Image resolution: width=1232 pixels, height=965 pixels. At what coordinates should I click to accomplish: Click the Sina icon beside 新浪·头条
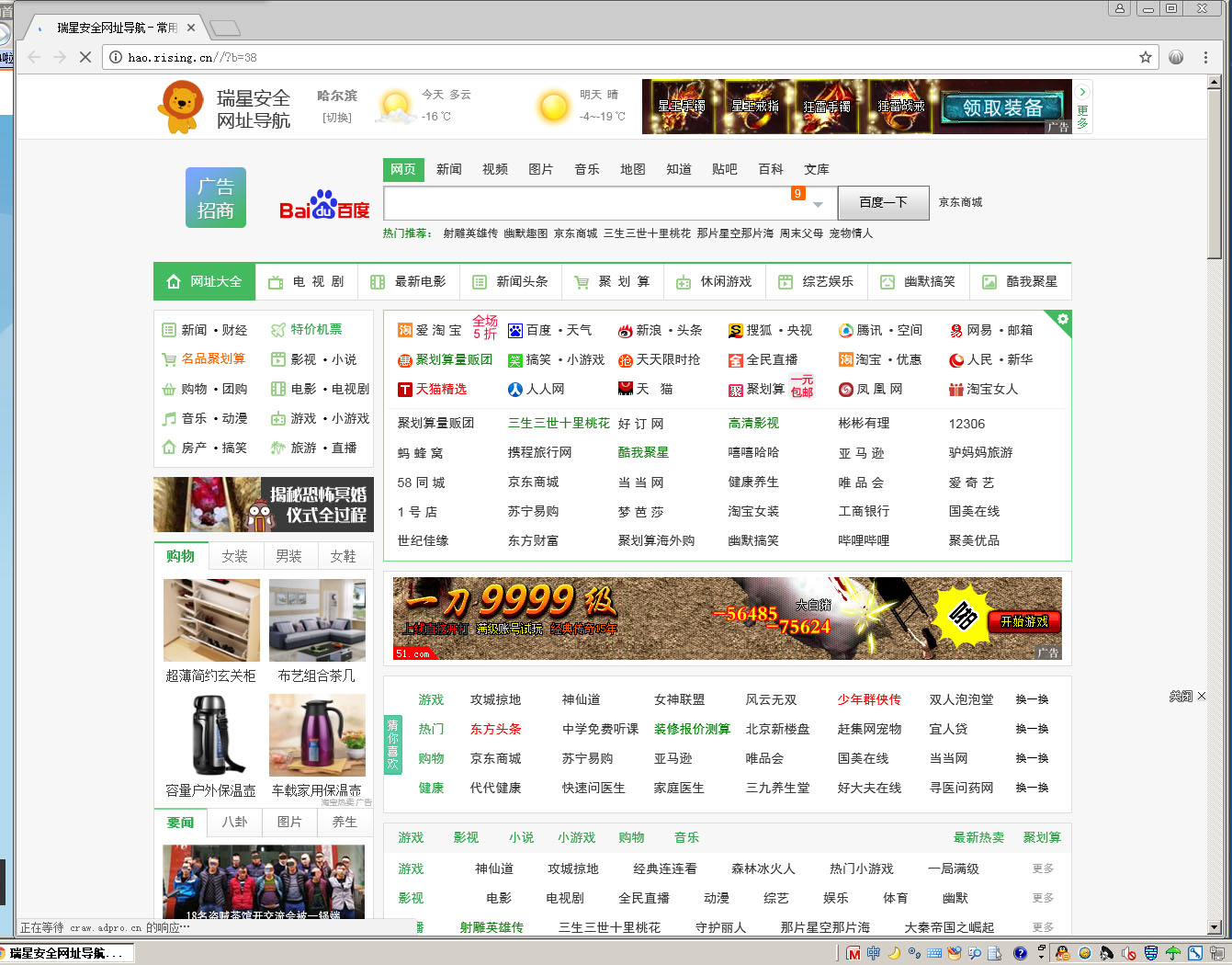click(x=626, y=331)
